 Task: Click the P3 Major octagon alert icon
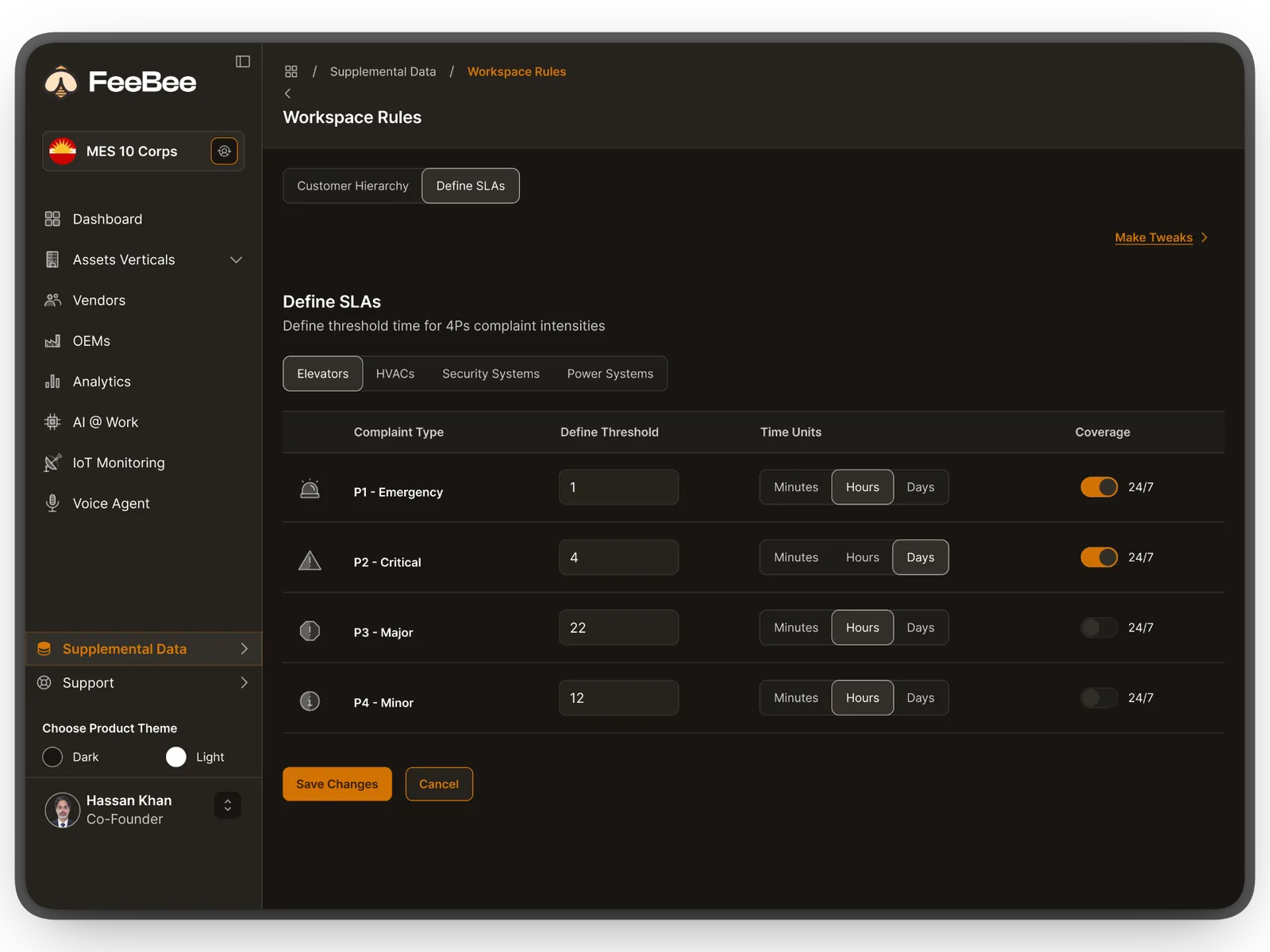[310, 631]
